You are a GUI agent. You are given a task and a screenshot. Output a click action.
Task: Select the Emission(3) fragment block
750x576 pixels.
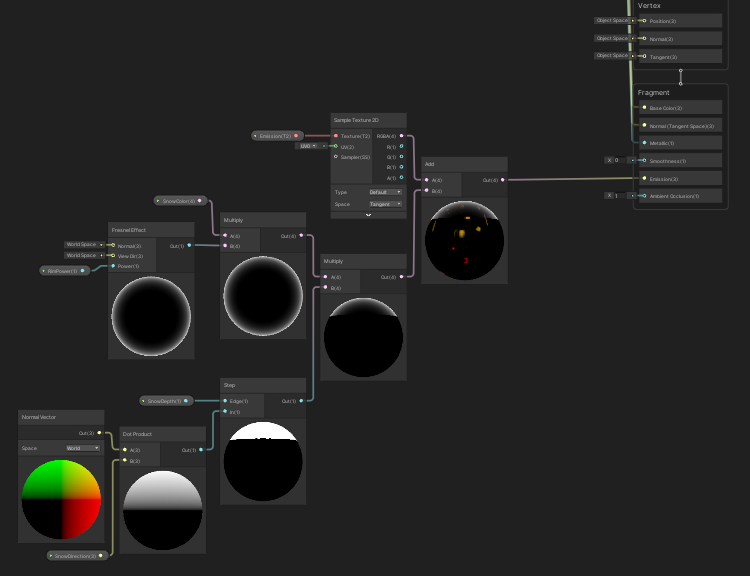click(681, 178)
